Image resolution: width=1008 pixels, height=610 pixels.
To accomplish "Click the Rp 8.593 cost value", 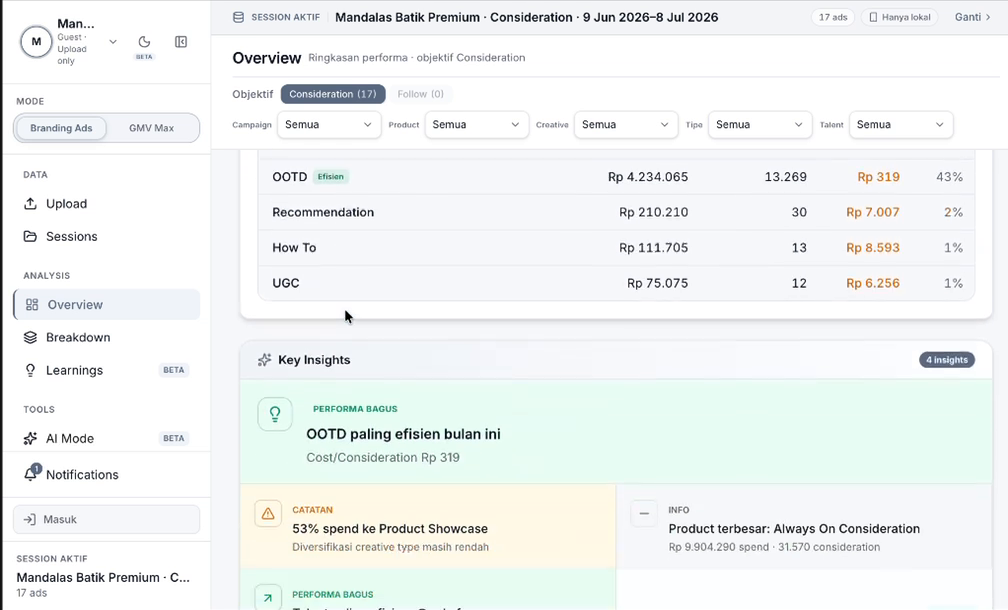I will pyautogui.click(x=872, y=247).
